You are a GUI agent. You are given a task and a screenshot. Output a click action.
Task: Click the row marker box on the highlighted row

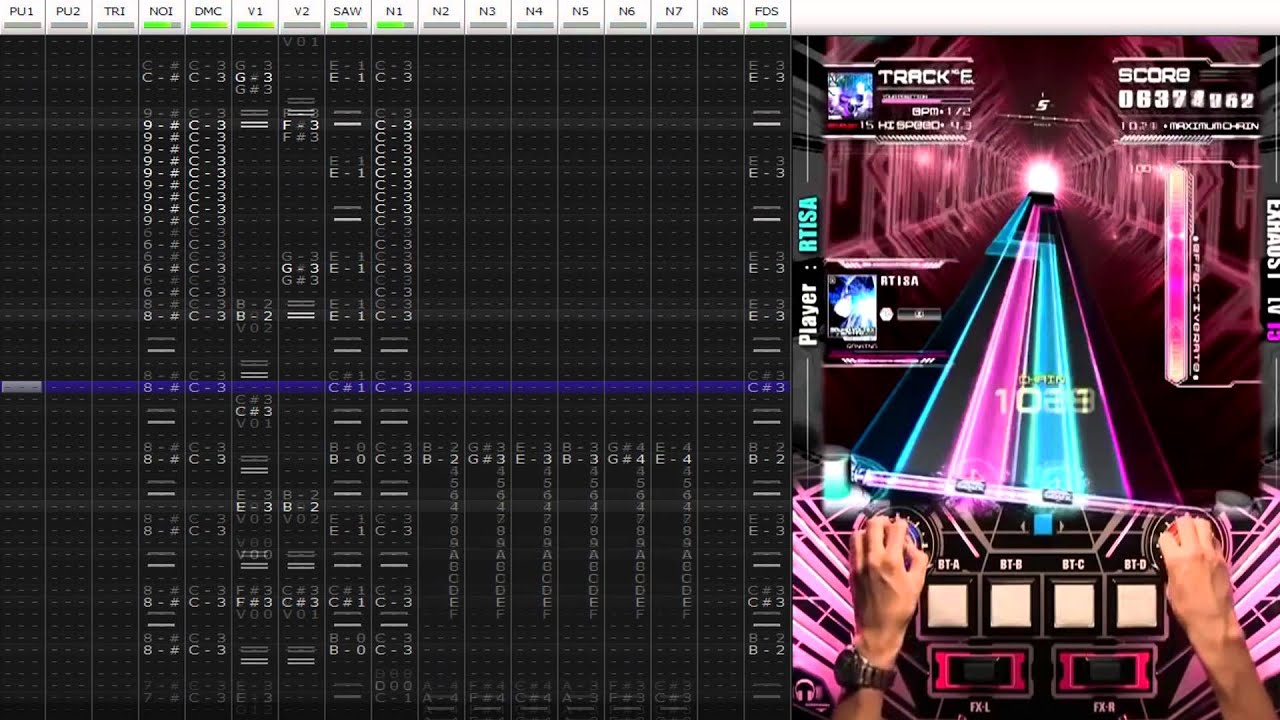tap(21, 387)
